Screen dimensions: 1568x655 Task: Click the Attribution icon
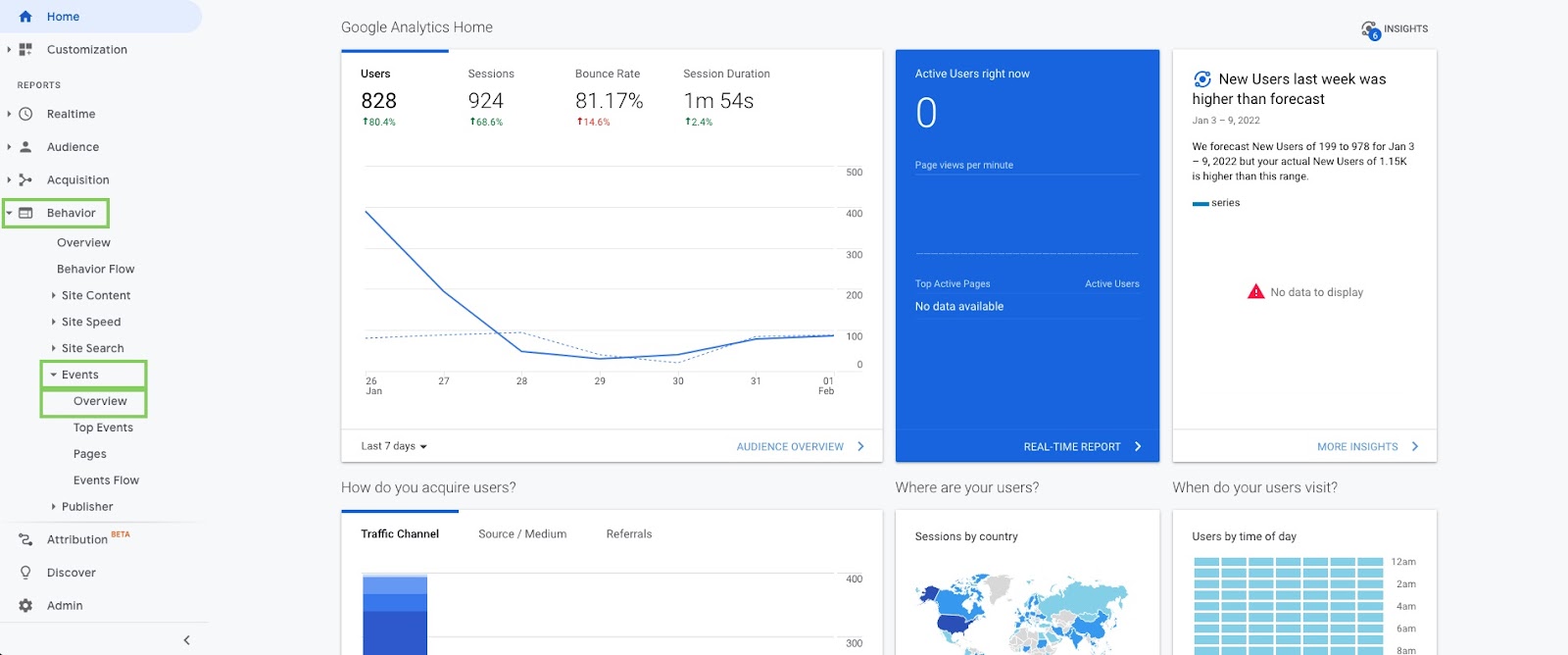click(x=25, y=539)
